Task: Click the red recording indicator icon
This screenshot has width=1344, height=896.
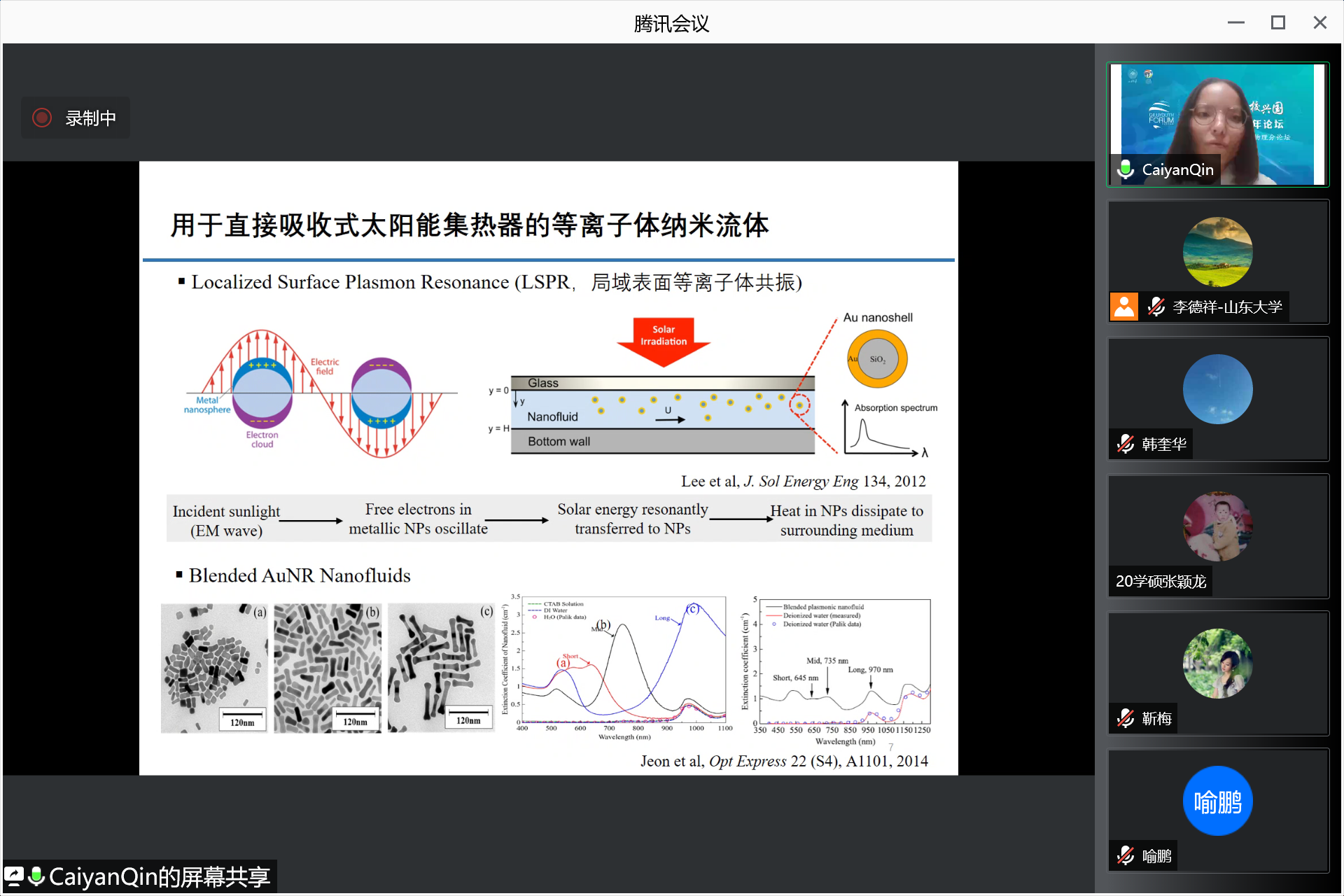Action: tap(42, 118)
